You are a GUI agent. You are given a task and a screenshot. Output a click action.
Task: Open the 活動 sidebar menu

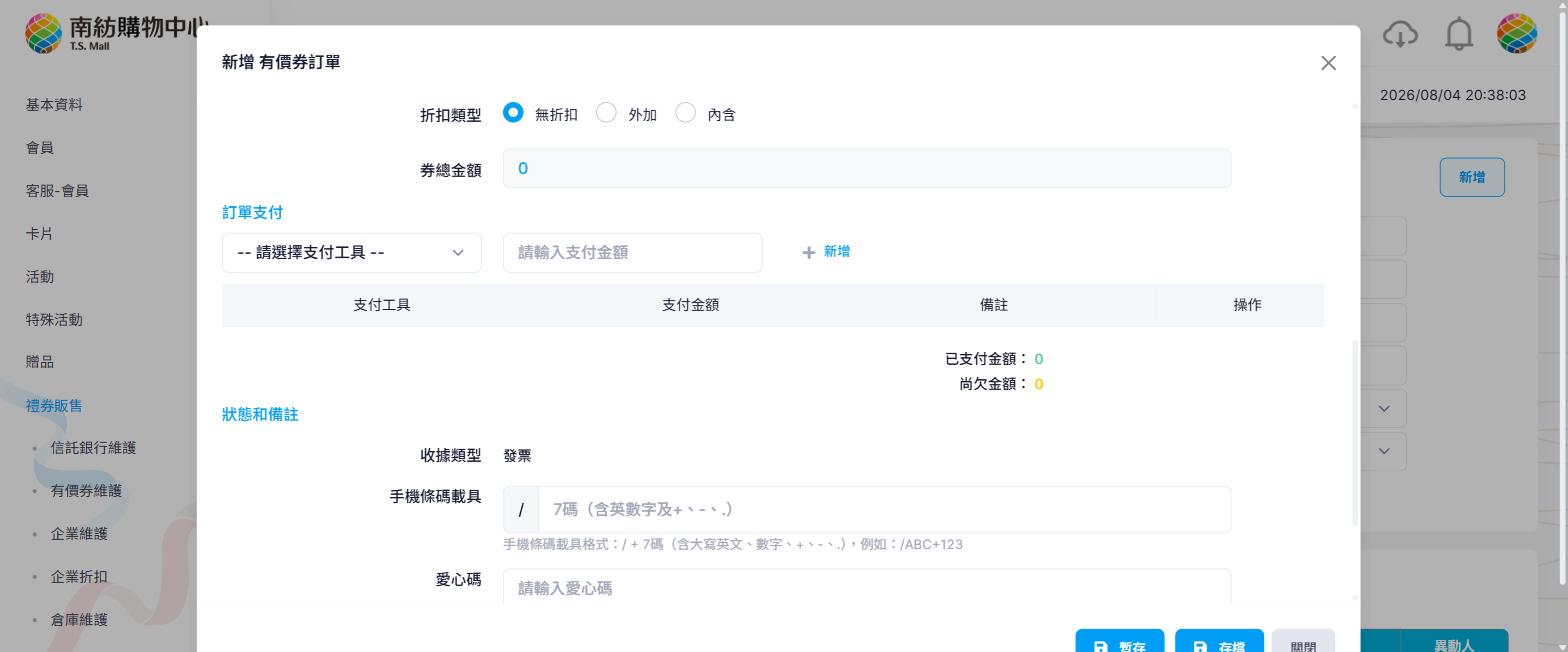(40, 277)
